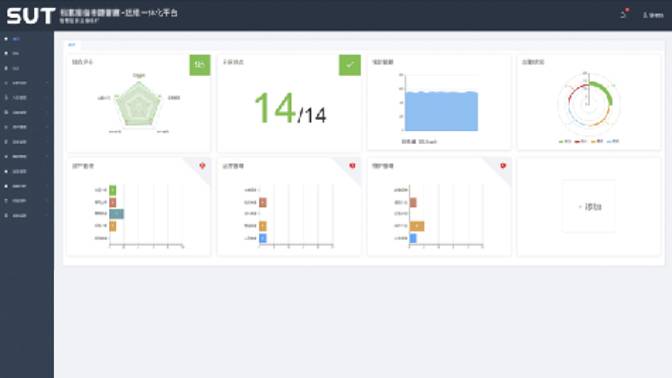The image size is (672, 378).
Task: Open the user account menu in header
Action: [x=653, y=15]
